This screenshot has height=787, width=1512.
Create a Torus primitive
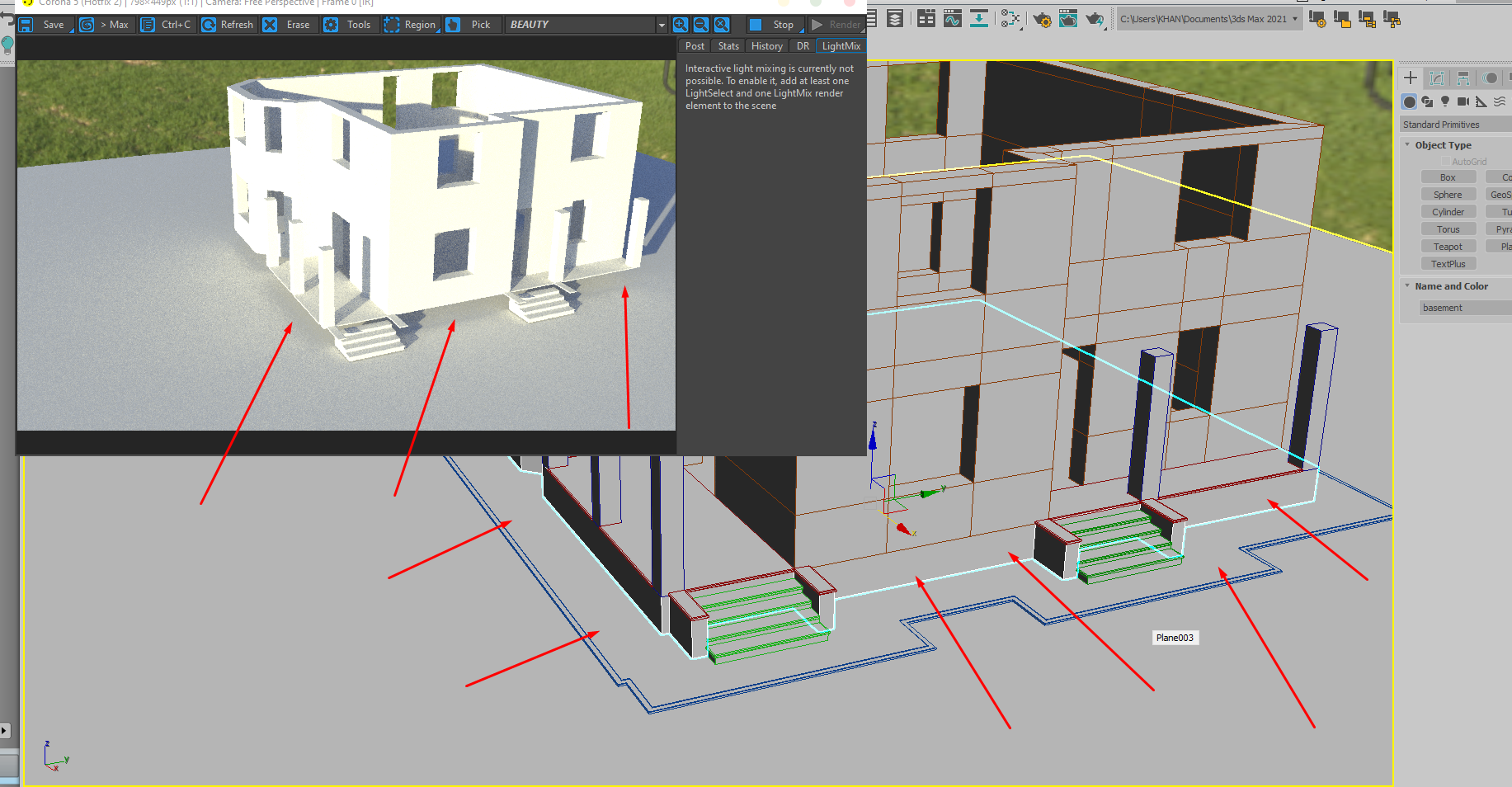[1448, 229]
